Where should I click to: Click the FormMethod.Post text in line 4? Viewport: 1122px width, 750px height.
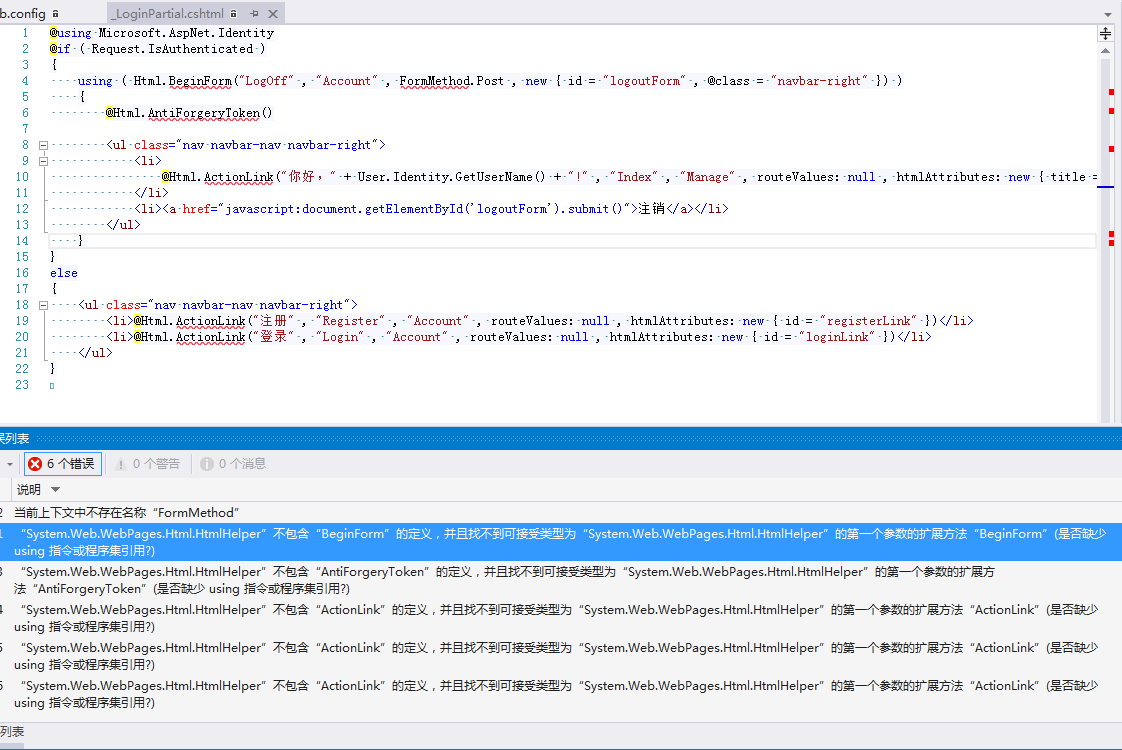click(x=452, y=81)
